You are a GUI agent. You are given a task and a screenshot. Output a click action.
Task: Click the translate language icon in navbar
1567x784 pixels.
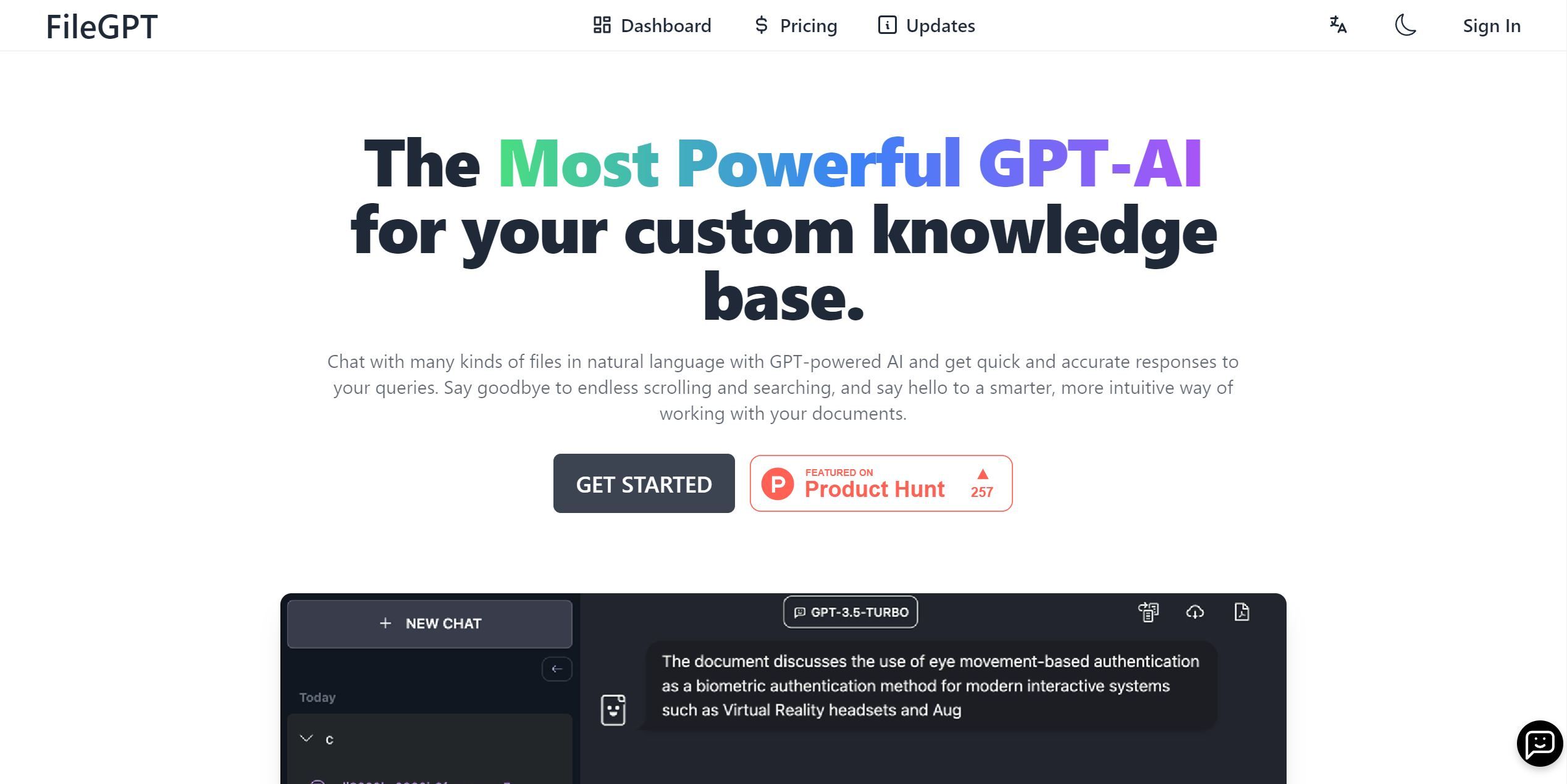pos(1337,25)
